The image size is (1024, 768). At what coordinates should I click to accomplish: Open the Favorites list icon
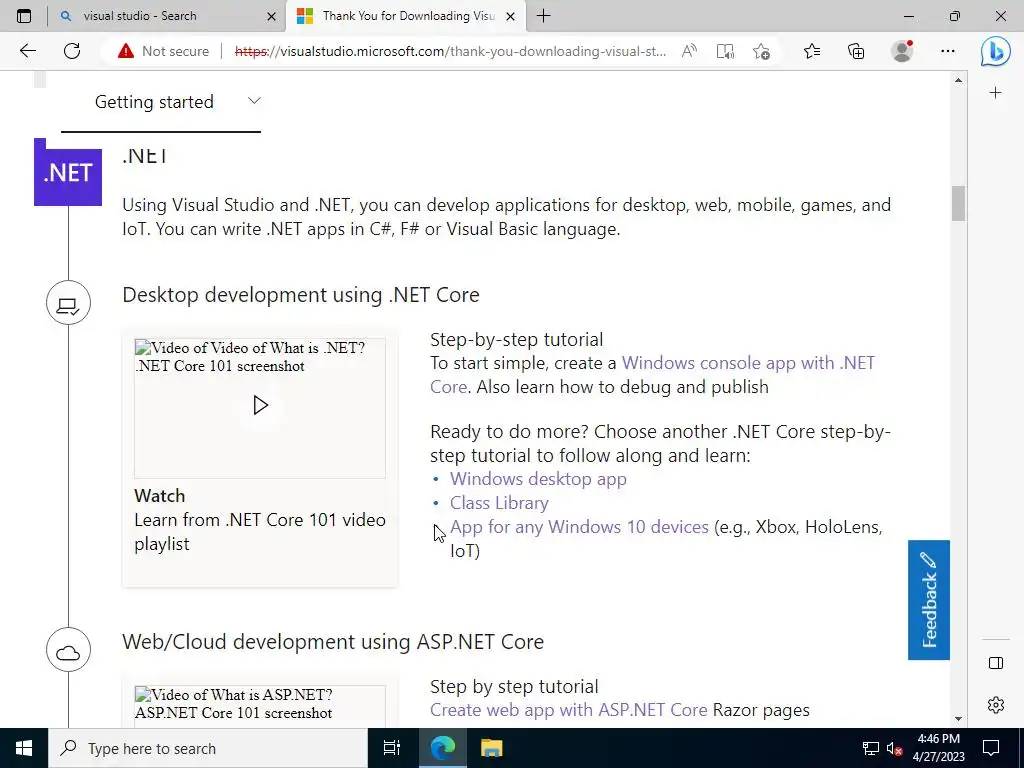tap(812, 51)
